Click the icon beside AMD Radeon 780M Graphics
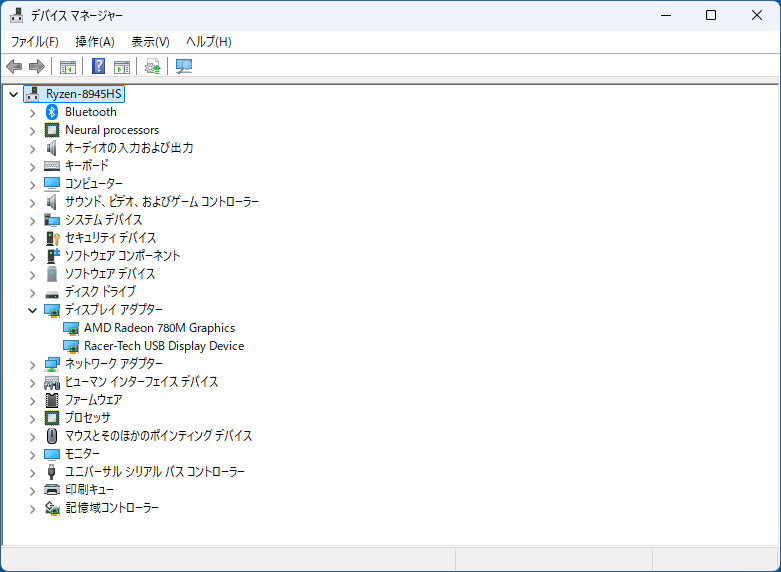Screen dimensions: 781x572 pyautogui.click(x=71, y=328)
